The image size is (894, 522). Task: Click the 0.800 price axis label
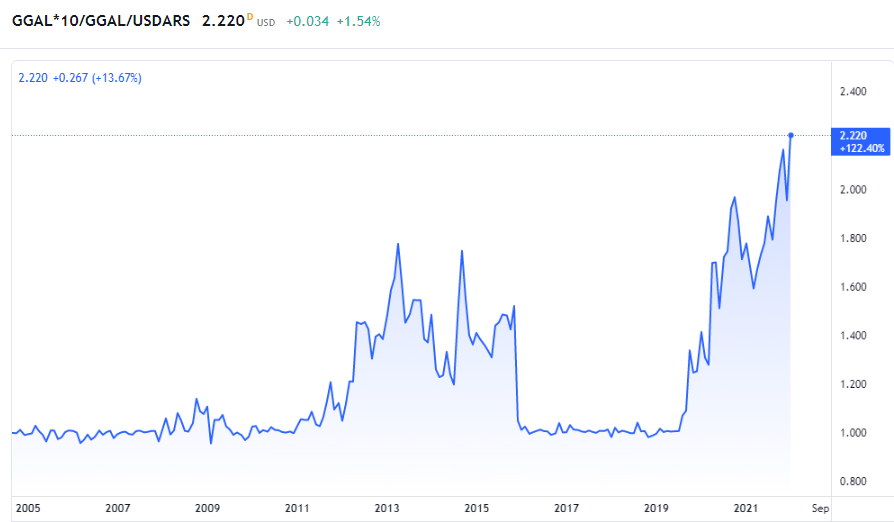853,481
